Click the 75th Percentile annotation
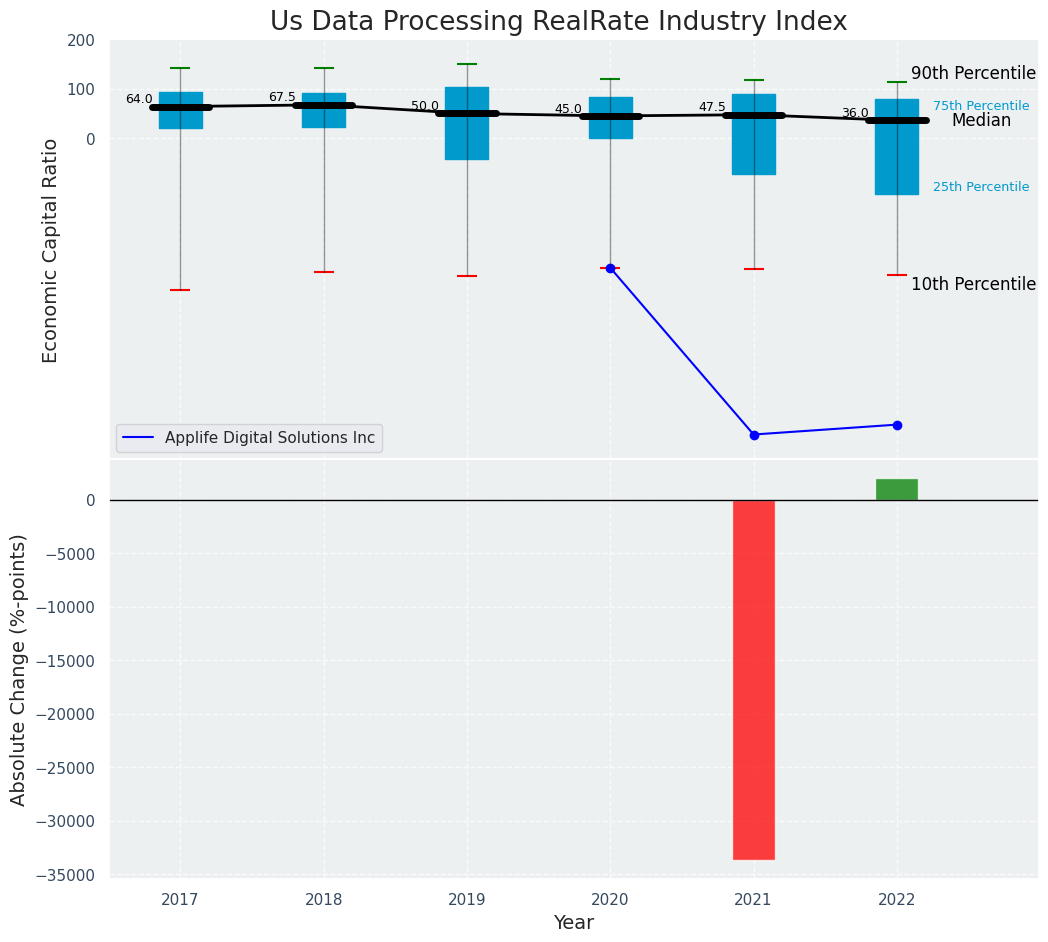 tap(981, 106)
